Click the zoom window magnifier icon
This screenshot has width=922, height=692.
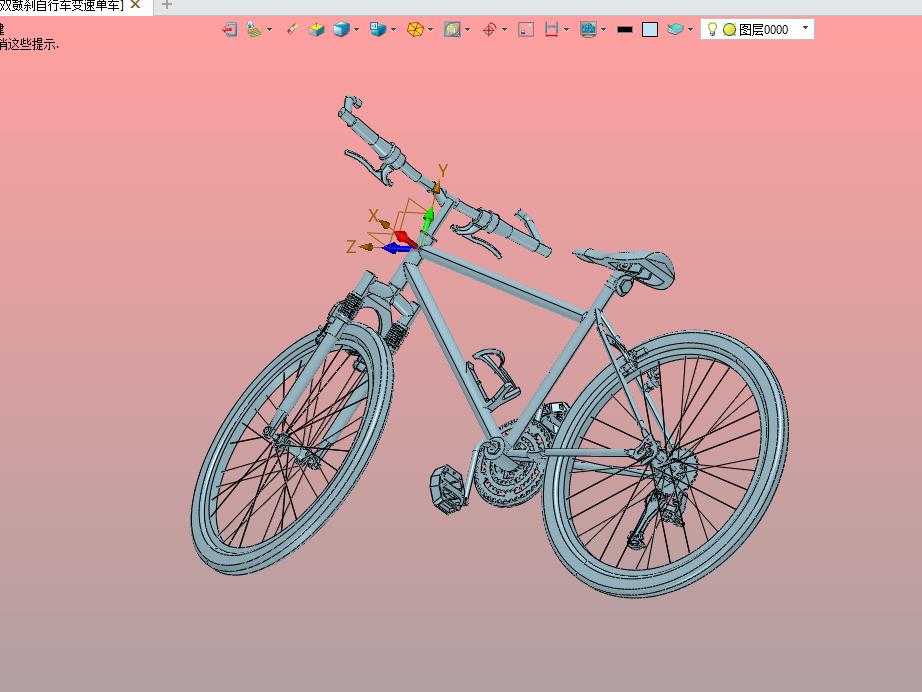coord(452,29)
